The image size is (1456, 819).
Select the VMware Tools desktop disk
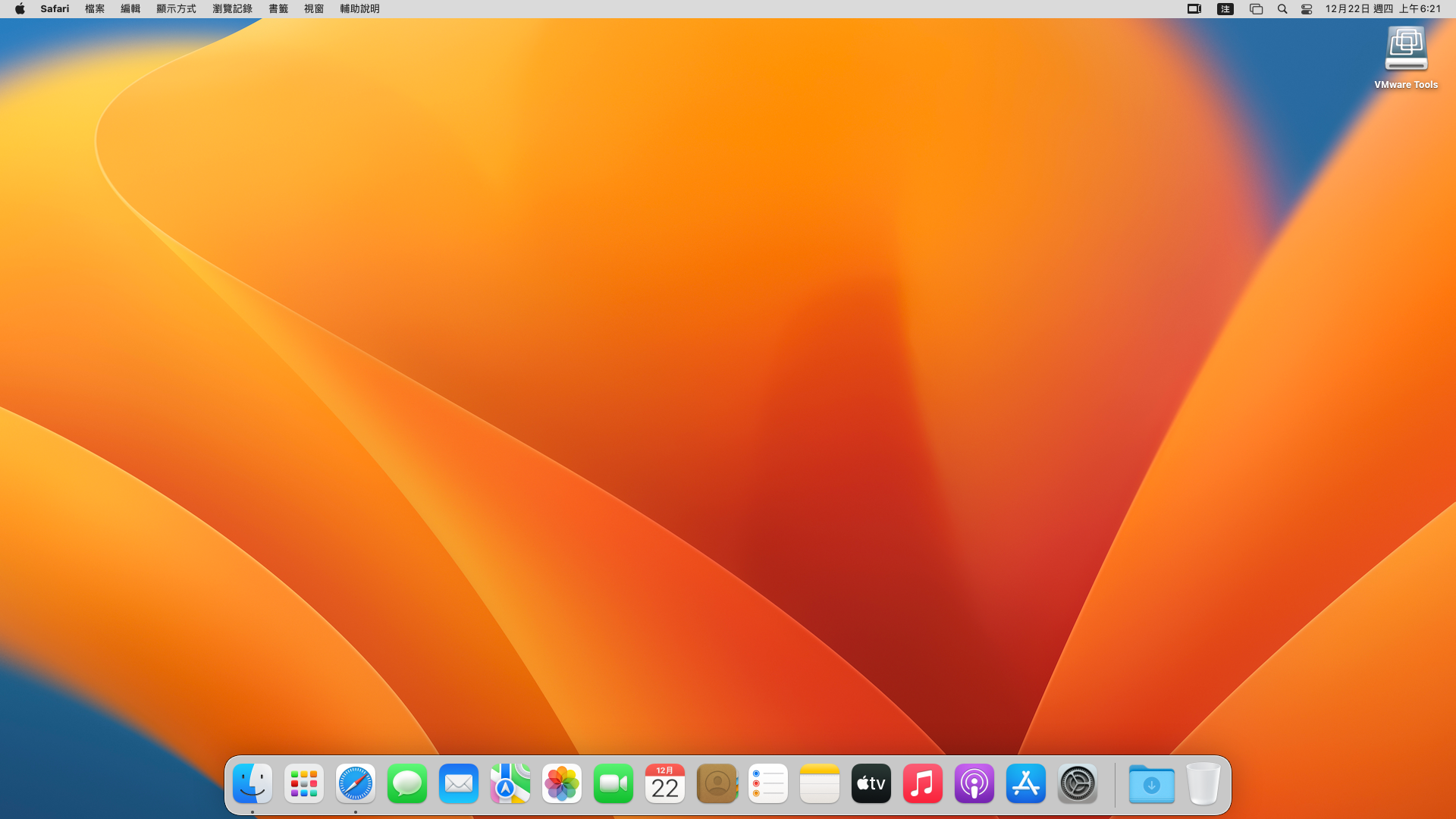click(1406, 50)
